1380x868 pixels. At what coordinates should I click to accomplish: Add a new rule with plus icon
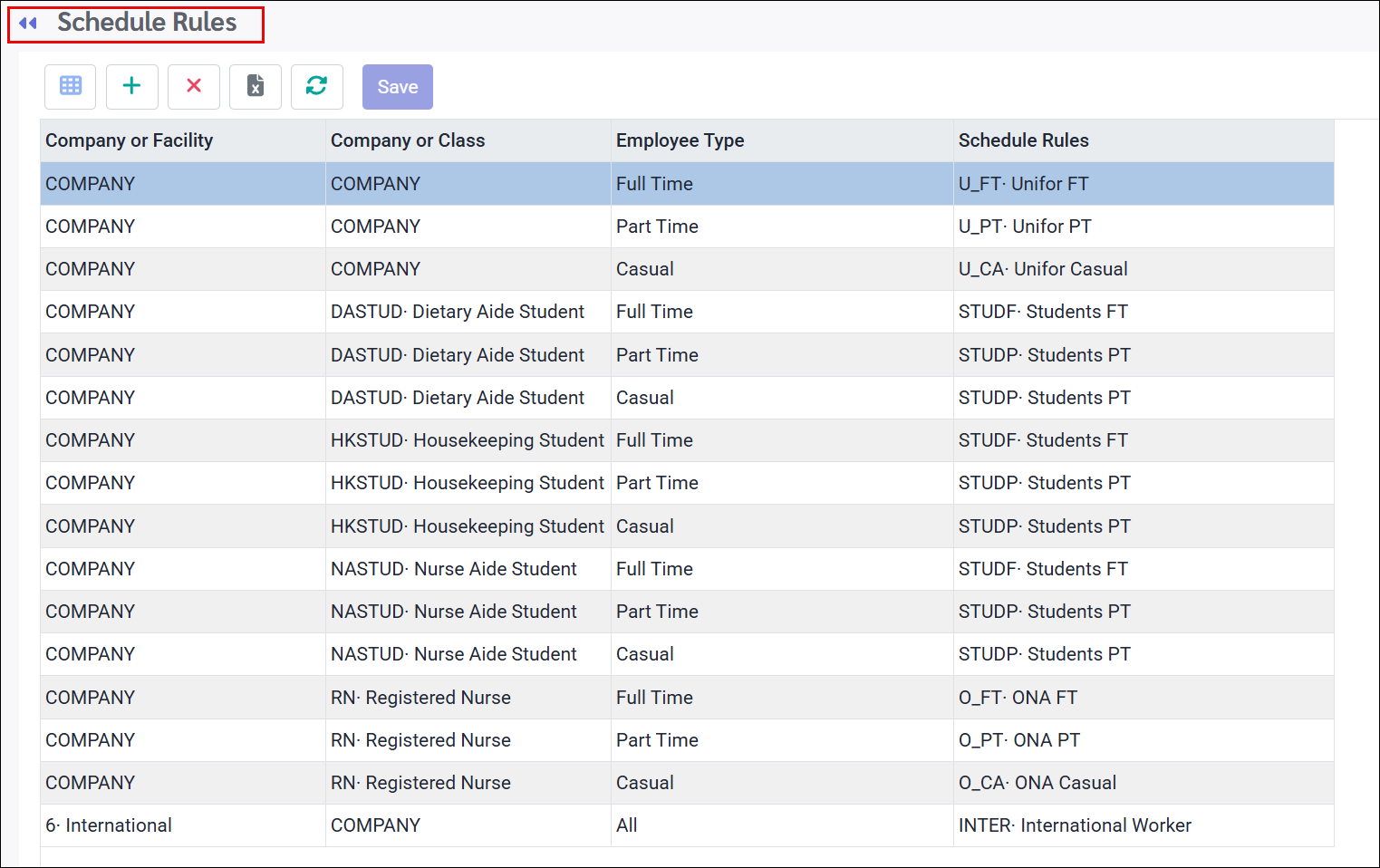[x=132, y=86]
